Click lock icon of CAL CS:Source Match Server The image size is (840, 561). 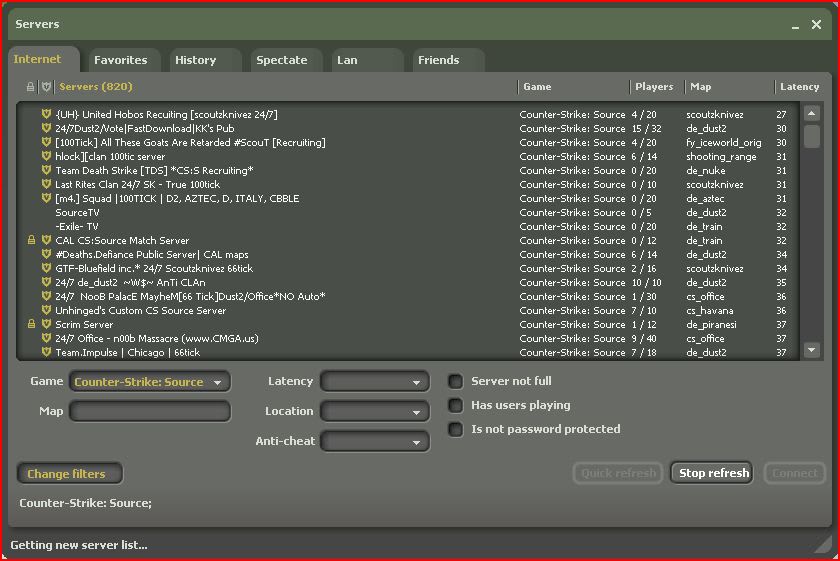click(x=32, y=240)
